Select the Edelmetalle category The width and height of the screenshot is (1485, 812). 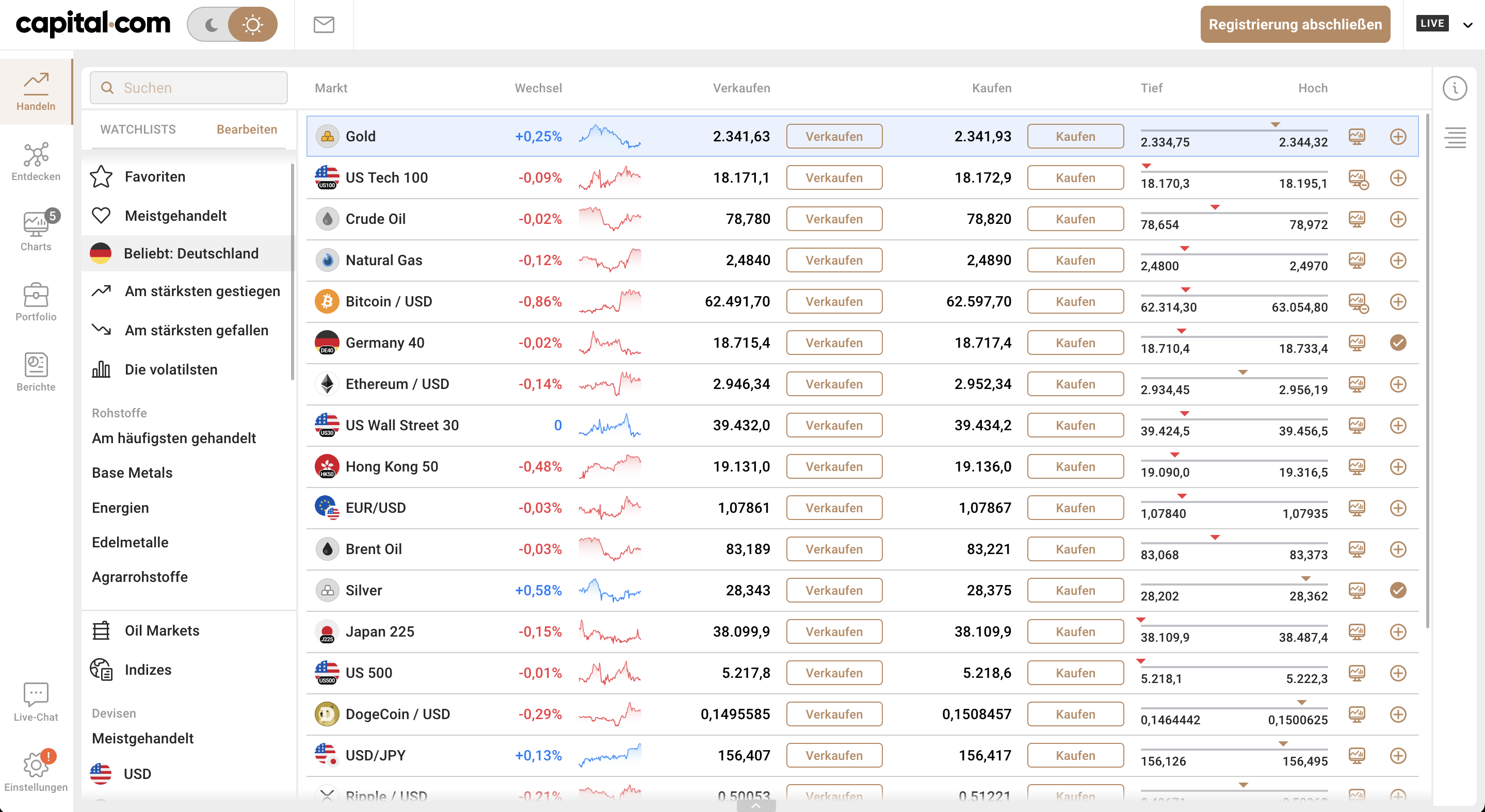pyautogui.click(x=130, y=543)
